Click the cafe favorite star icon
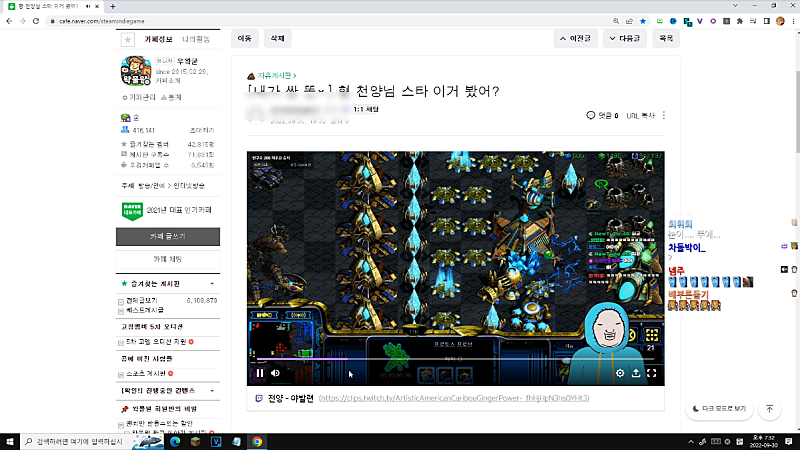 [127, 39]
